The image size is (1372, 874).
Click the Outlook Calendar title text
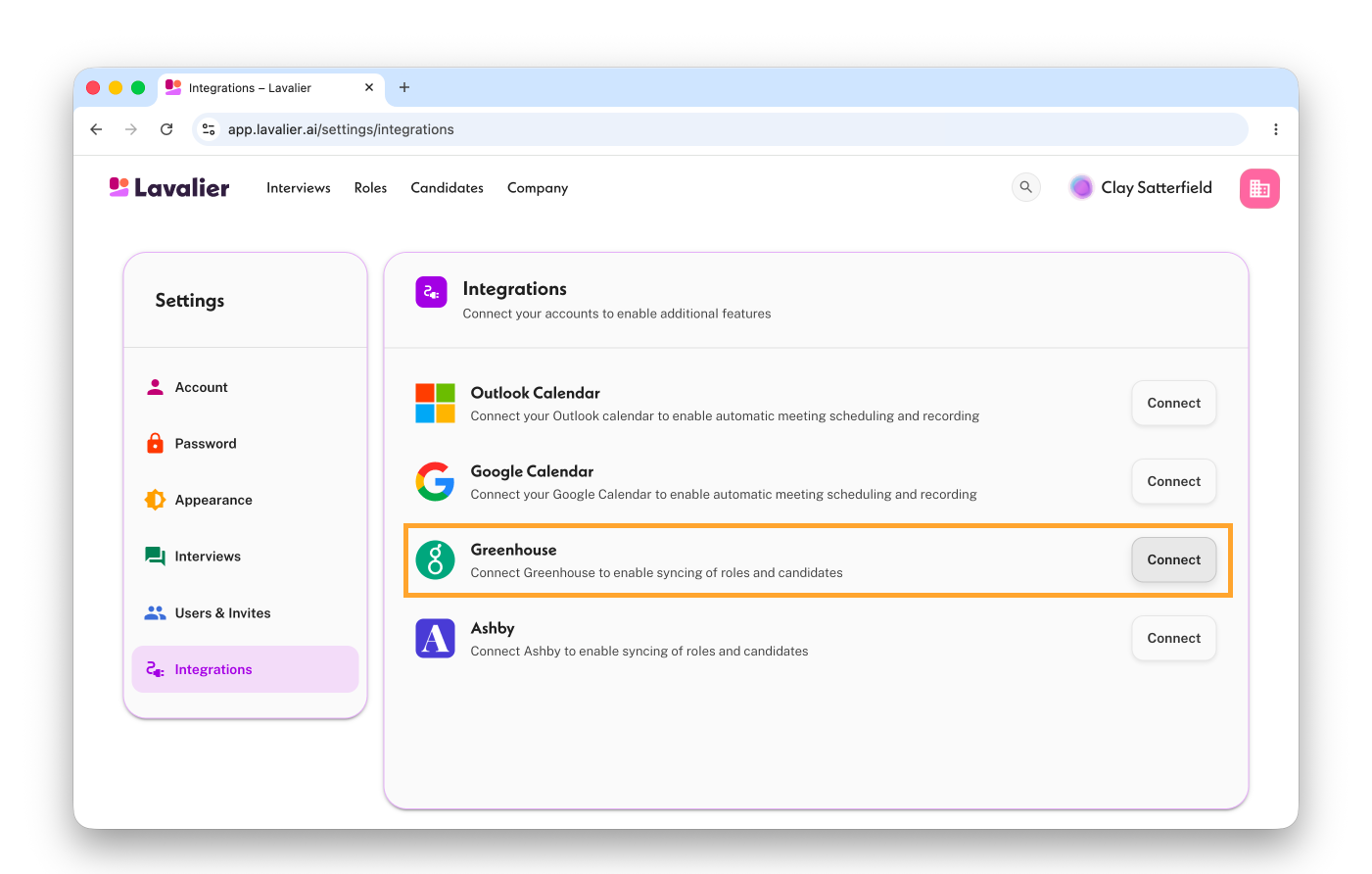tap(535, 393)
